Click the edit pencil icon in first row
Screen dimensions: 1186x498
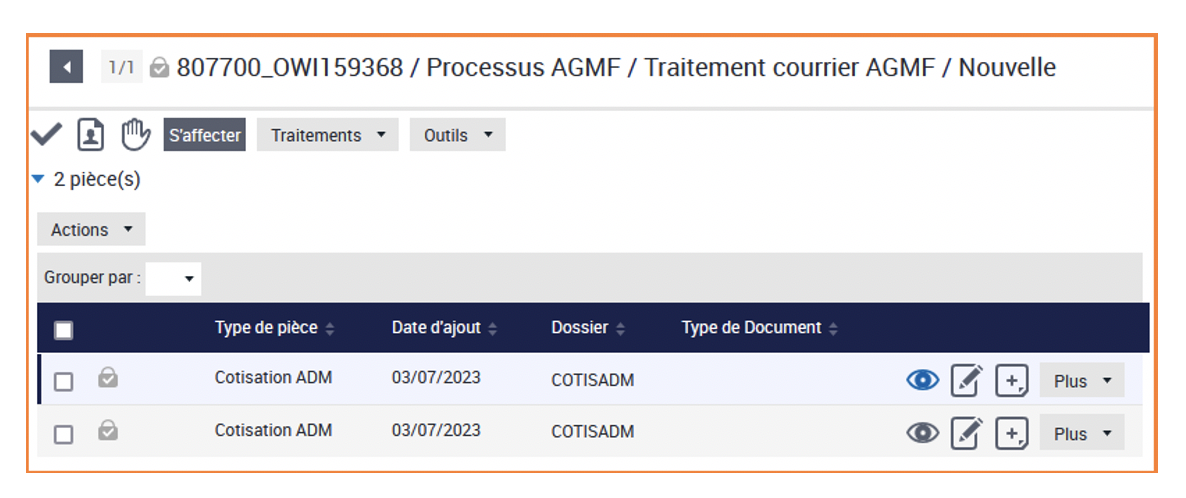coord(966,381)
